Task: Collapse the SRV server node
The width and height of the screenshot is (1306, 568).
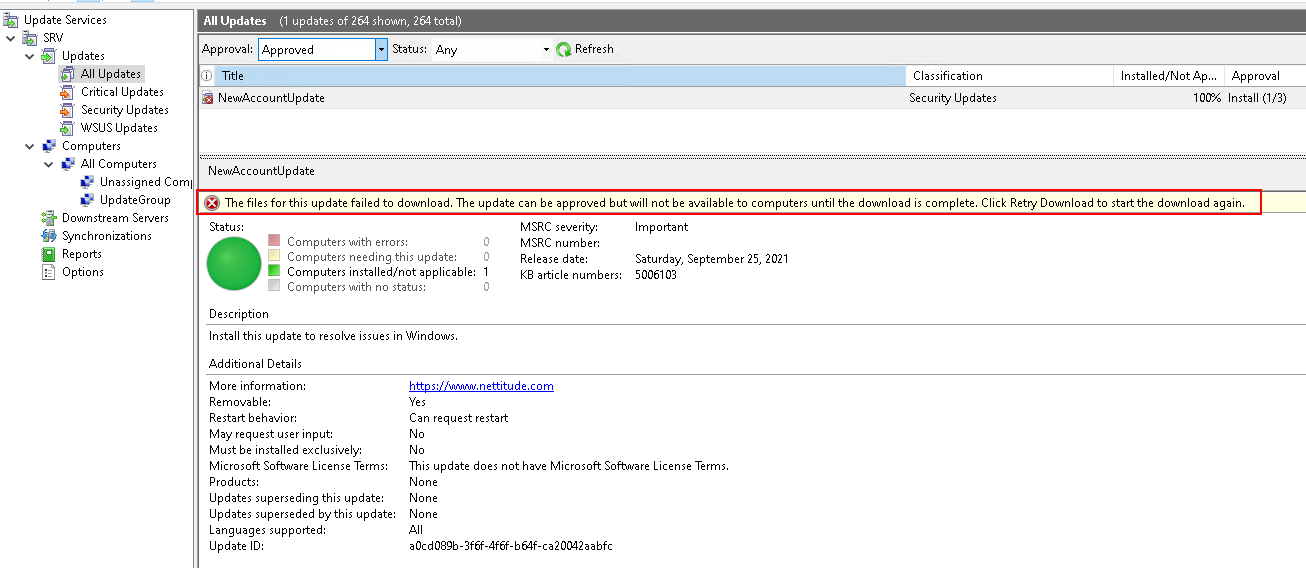Action: point(11,38)
